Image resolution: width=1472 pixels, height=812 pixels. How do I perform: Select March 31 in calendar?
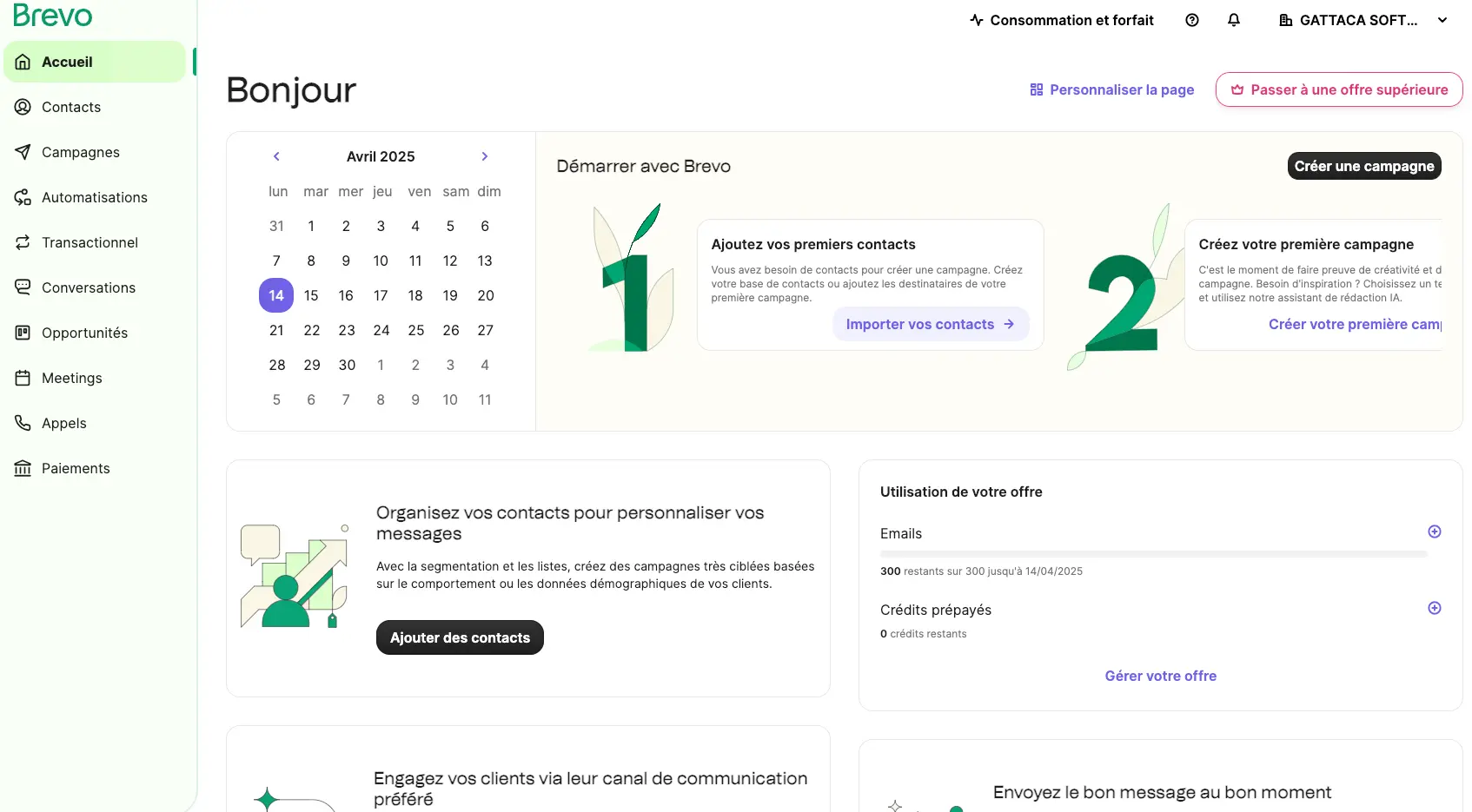tap(276, 226)
